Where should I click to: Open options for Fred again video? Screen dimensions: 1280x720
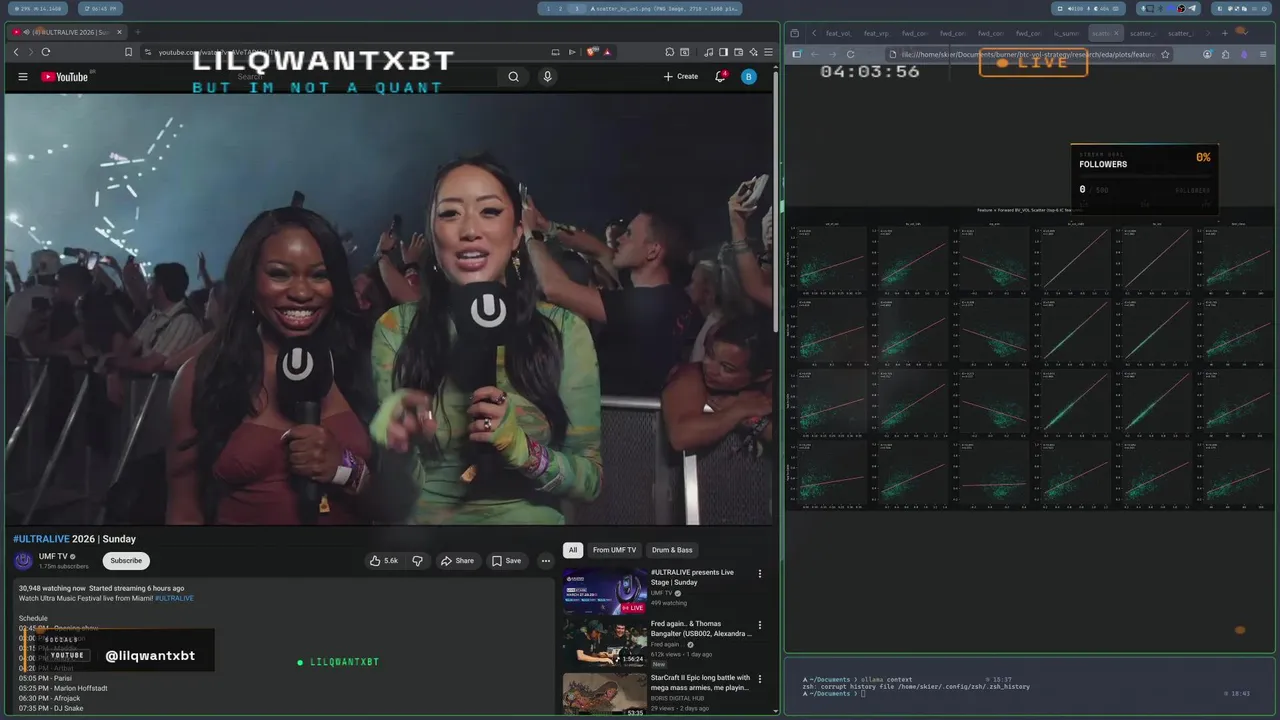pyautogui.click(x=759, y=625)
